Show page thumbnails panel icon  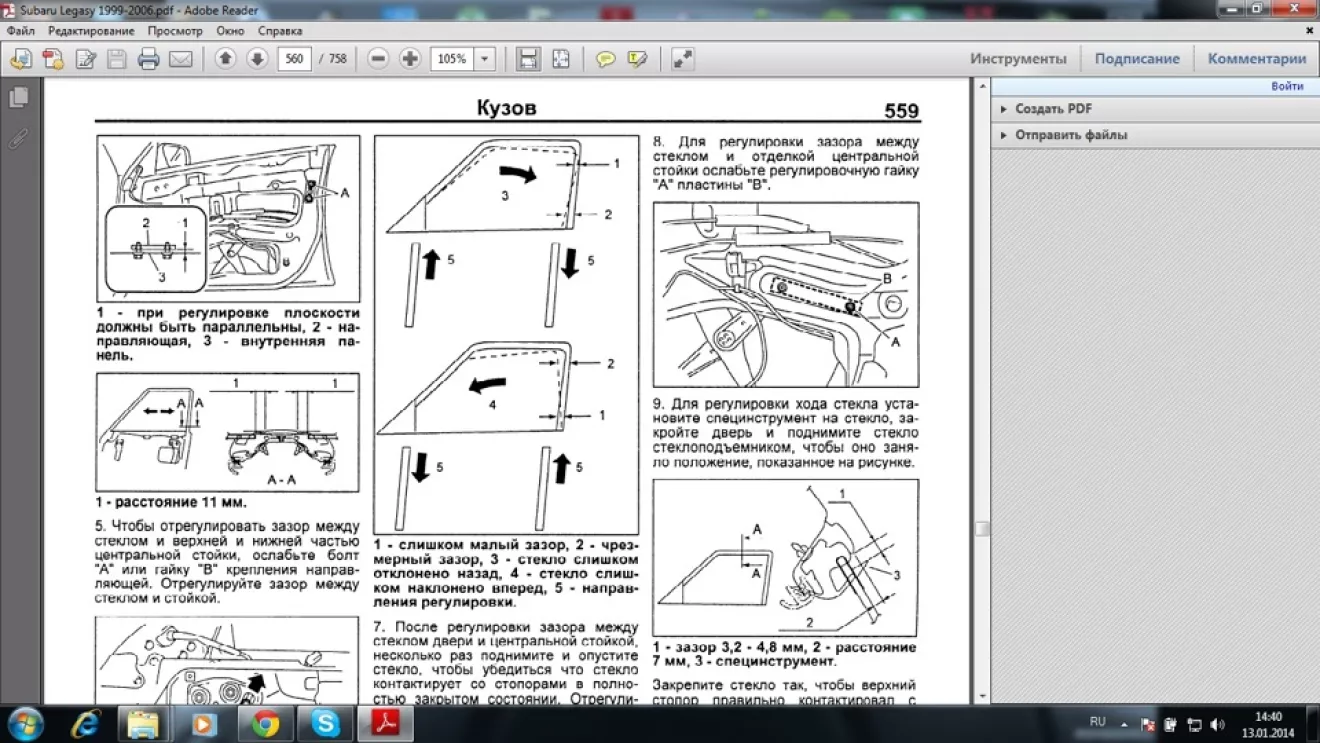click(18, 98)
